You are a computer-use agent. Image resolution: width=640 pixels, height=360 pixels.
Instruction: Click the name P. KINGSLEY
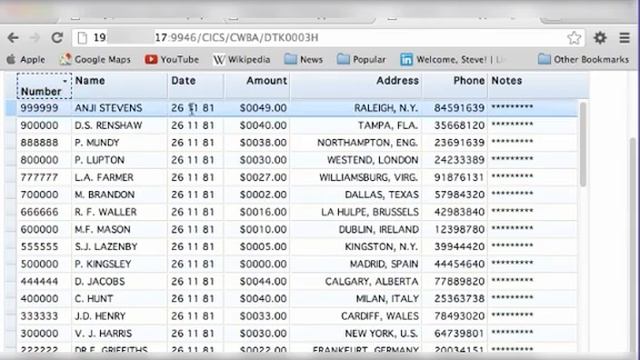(x=103, y=264)
